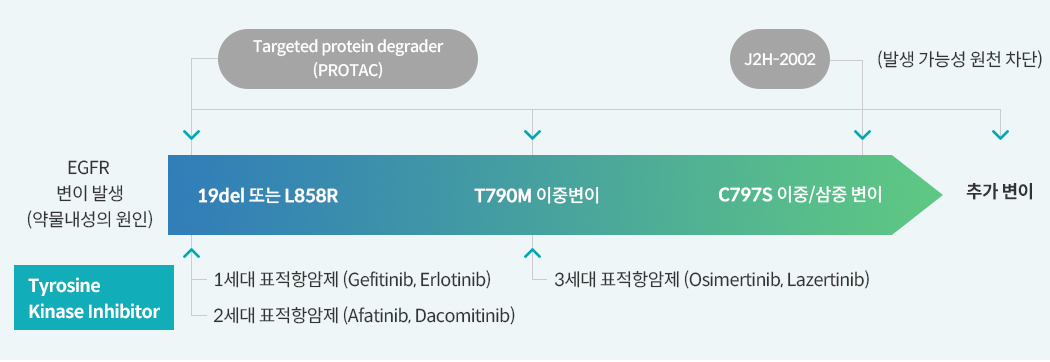Select the J2H-2002 gray pill
This screenshot has width=1050, height=362.
tap(780, 59)
